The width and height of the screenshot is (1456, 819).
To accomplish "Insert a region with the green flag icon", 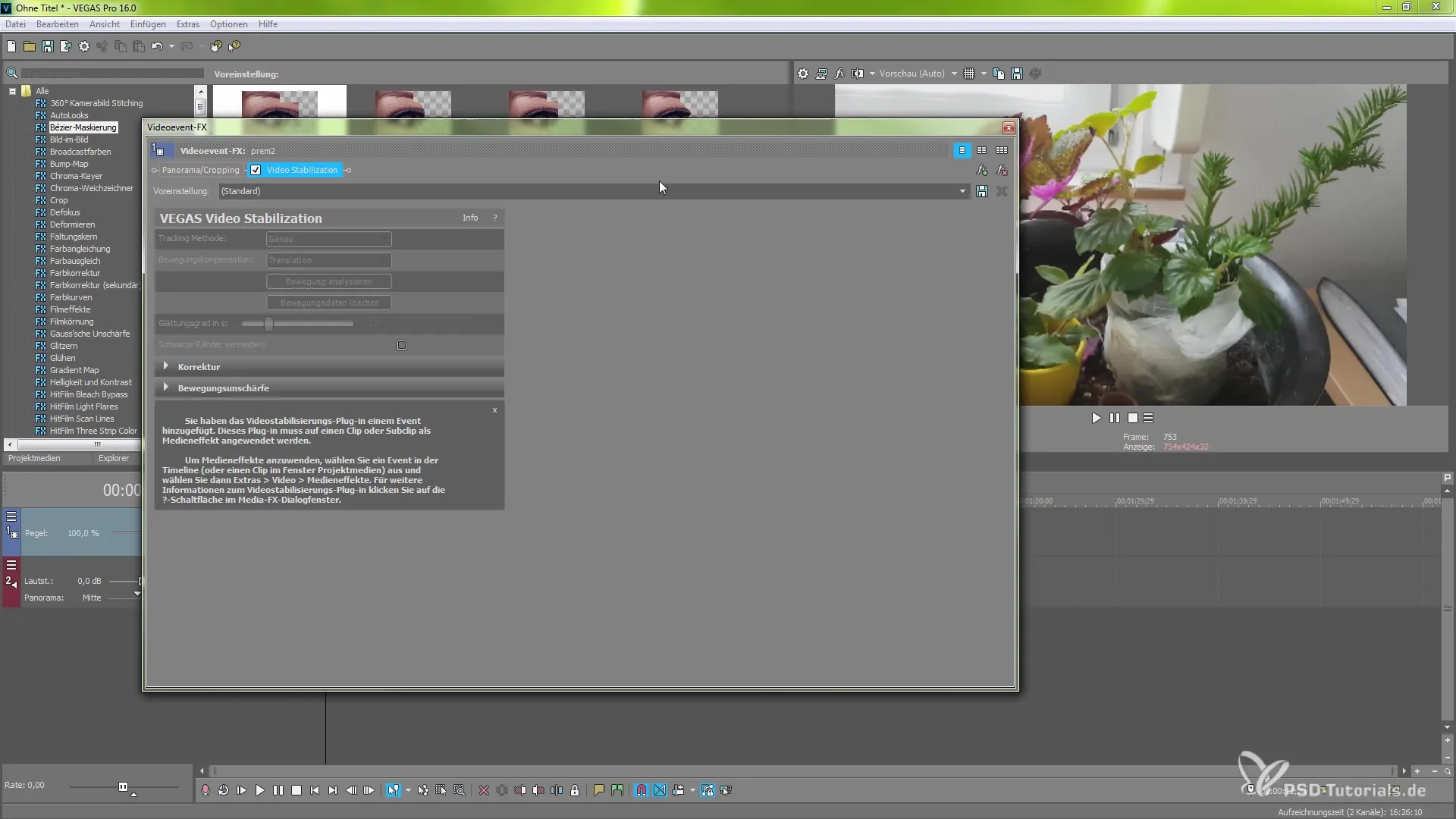I will [617, 790].
